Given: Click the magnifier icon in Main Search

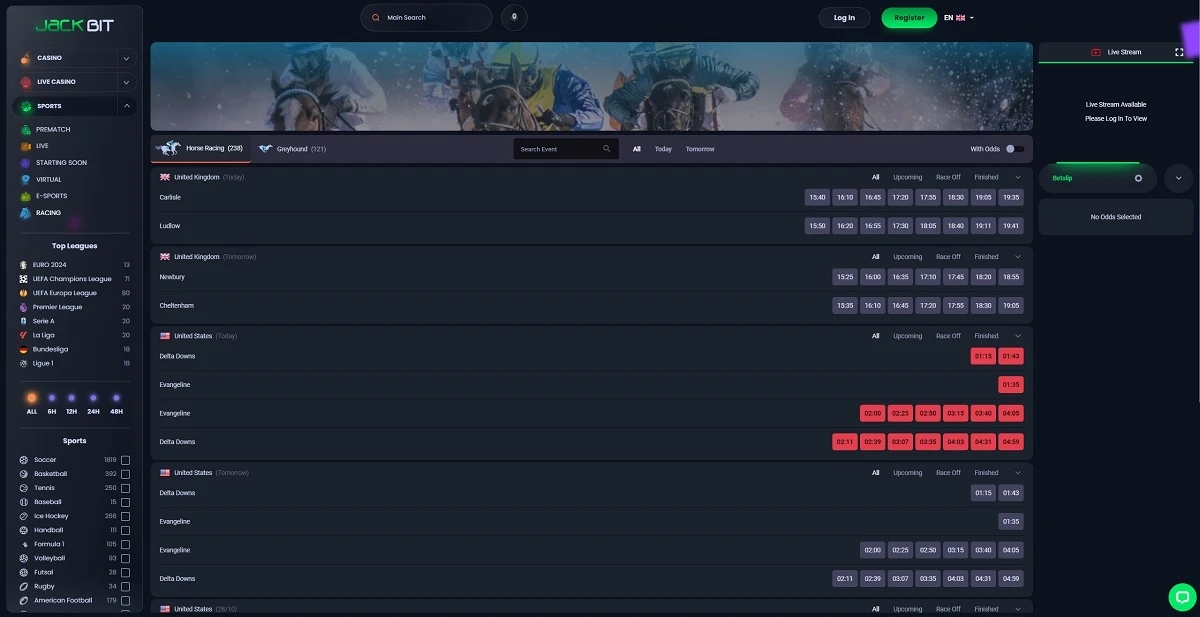Looking at the screenshot, I should tap(375, 18).
